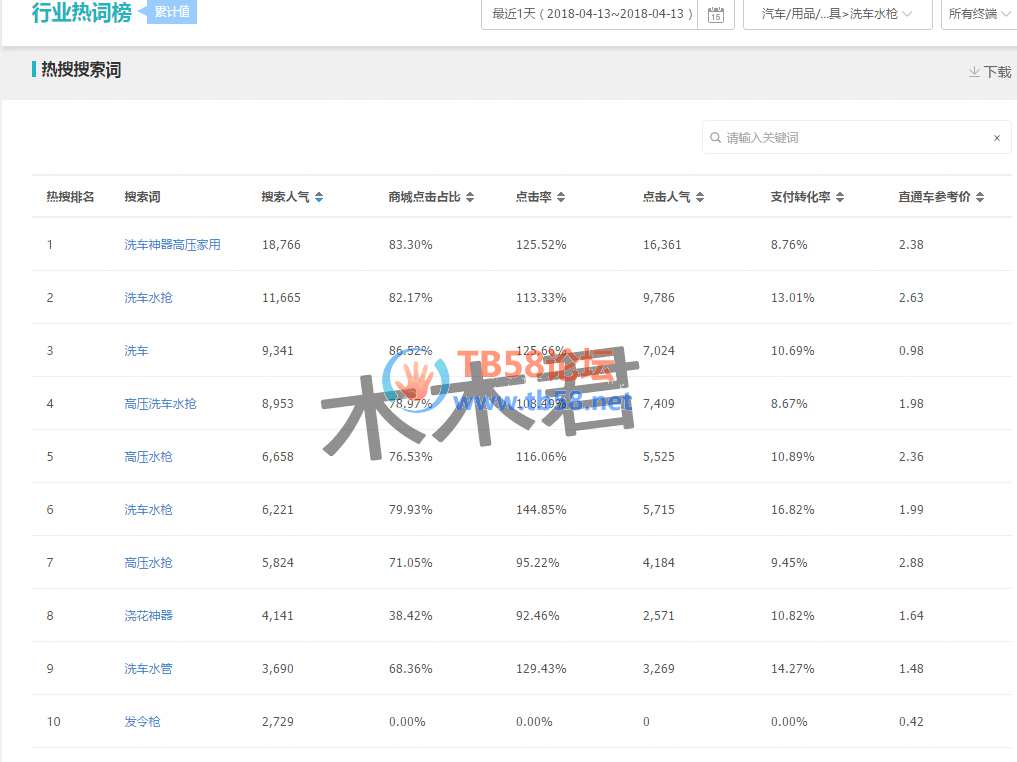Clear the keyword search with the × icon
Screen dimensions: 1017x762
tap(996, 138)
